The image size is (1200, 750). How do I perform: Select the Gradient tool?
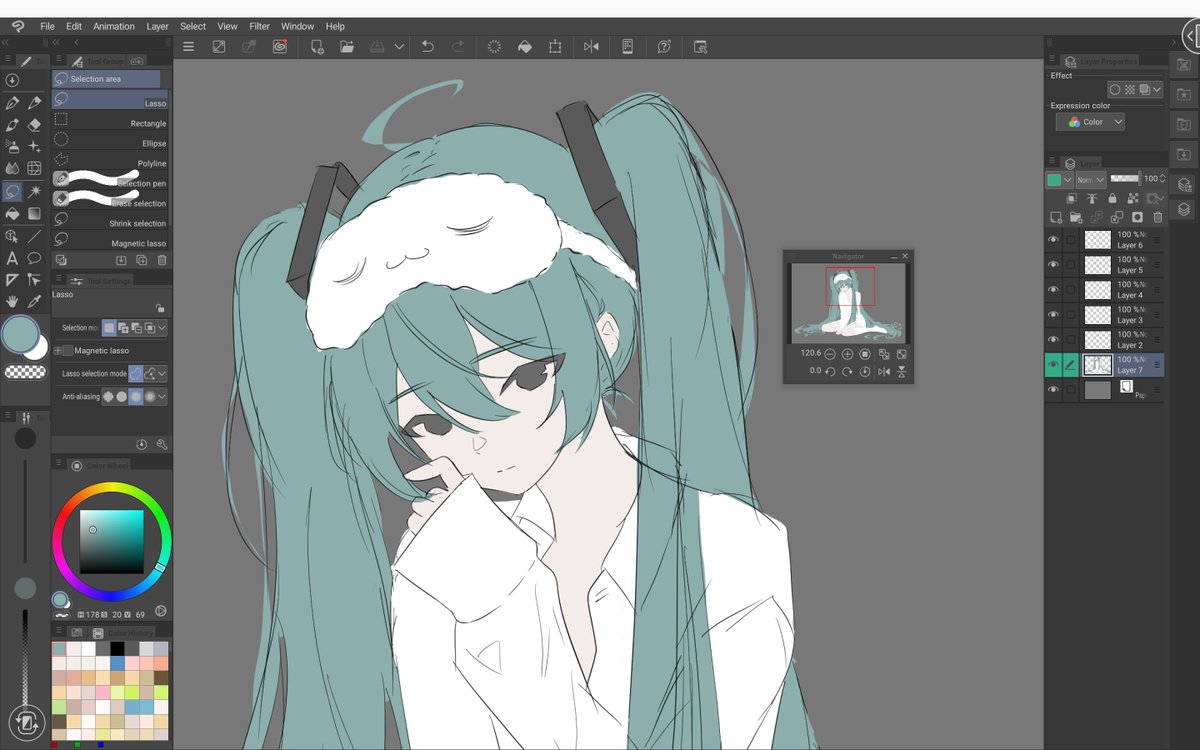click(35, 213)
